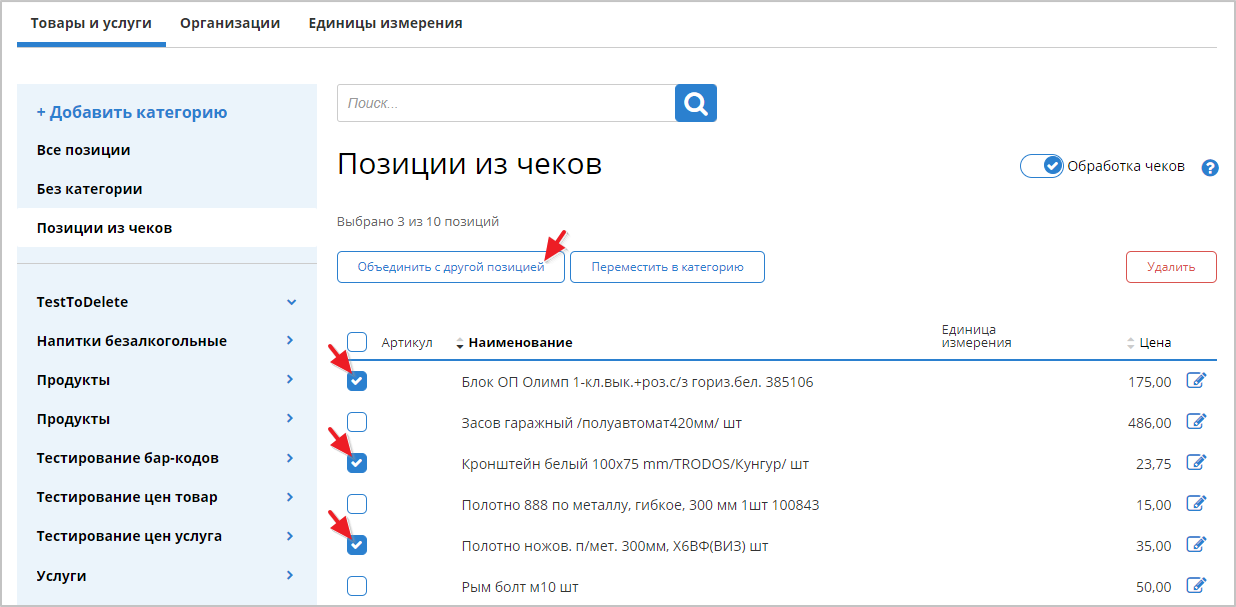Click the magnifier search button

[696, 103]
